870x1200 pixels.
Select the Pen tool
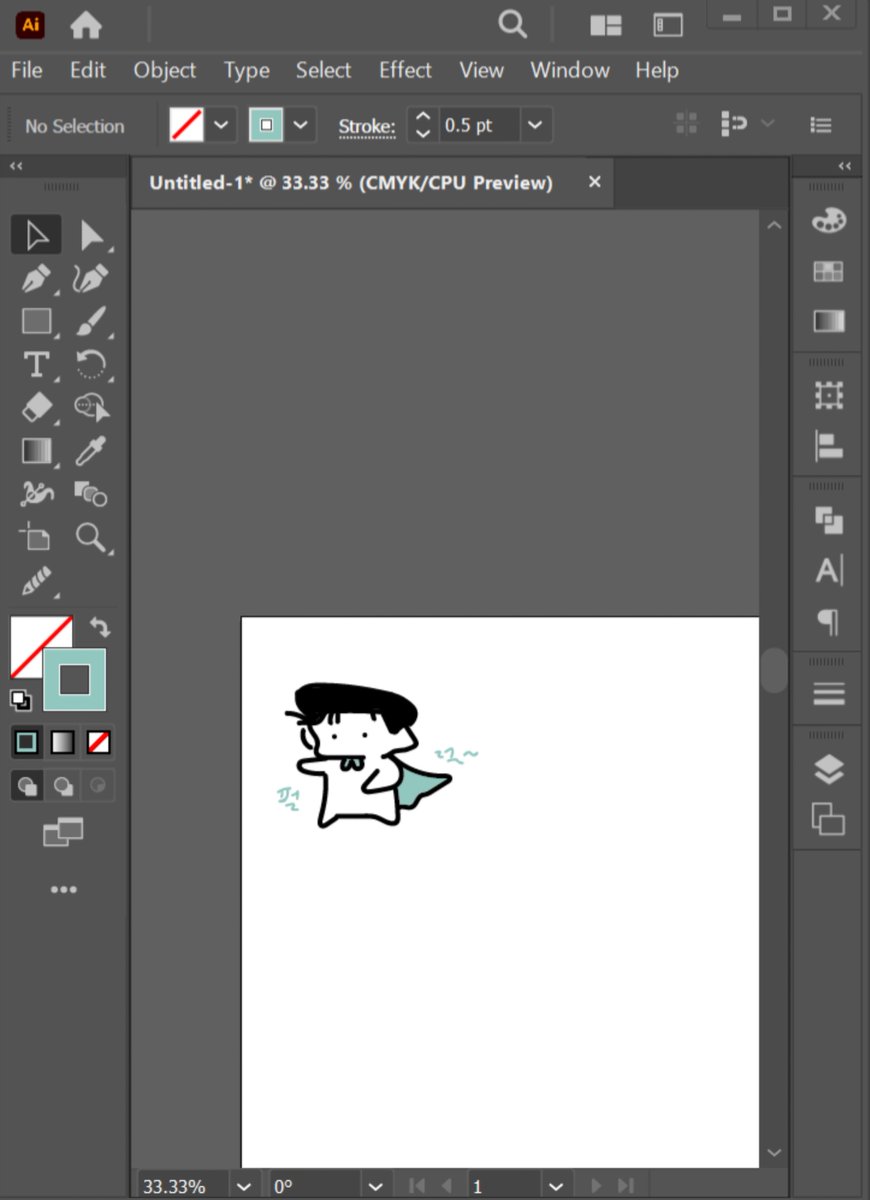(x=37, y=279)
